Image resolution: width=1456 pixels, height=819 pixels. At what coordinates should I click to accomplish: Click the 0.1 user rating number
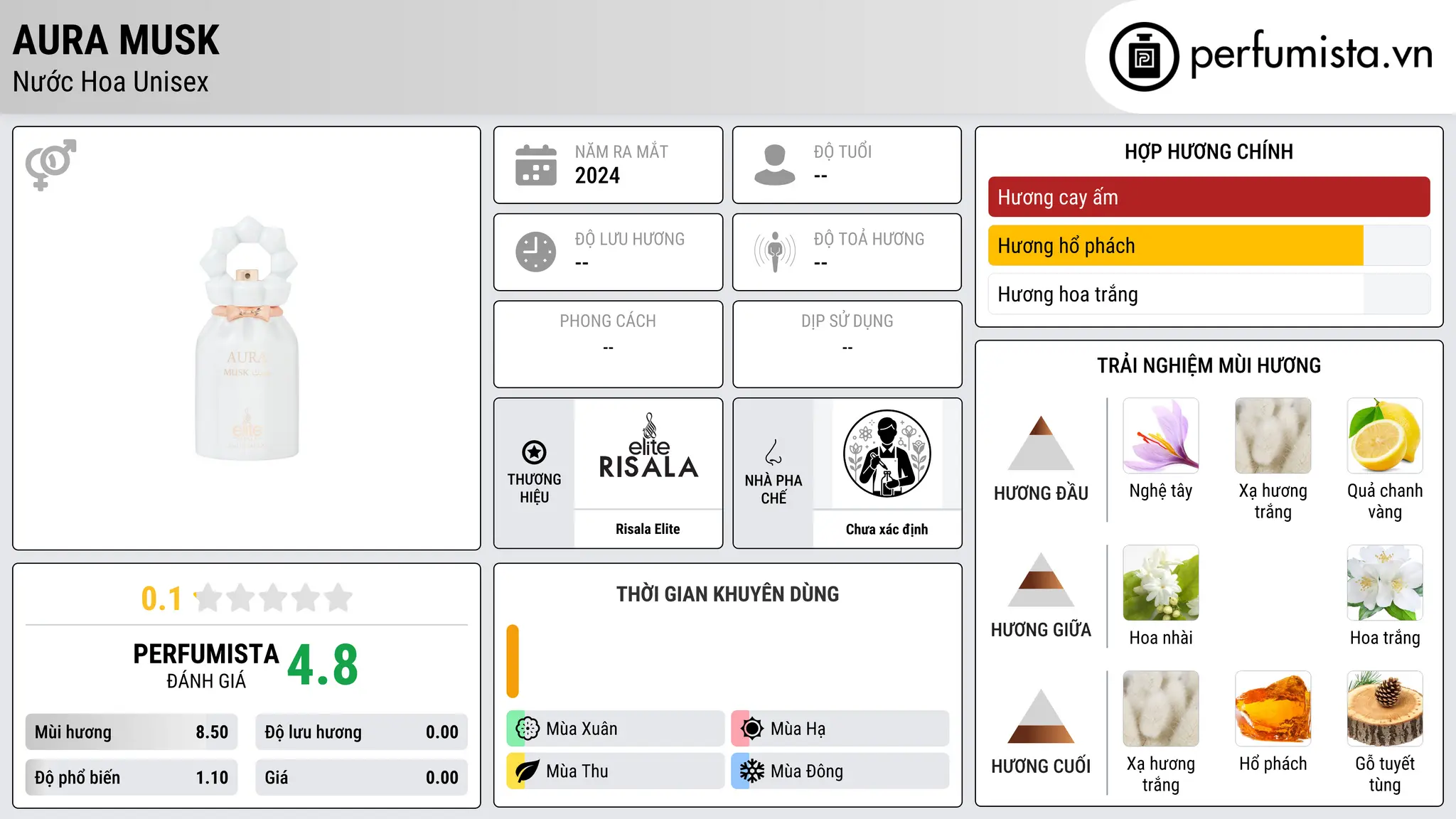coord(161,599)
